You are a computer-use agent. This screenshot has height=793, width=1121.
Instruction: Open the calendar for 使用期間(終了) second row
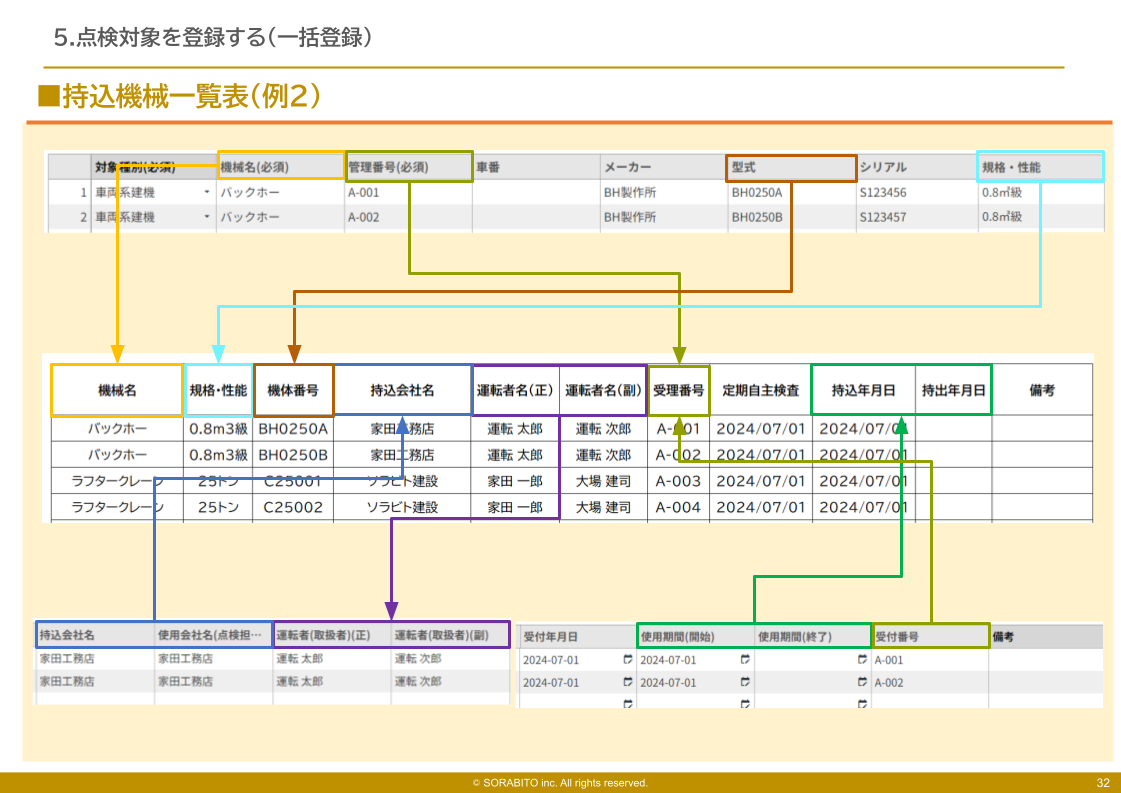pos(862,682)
